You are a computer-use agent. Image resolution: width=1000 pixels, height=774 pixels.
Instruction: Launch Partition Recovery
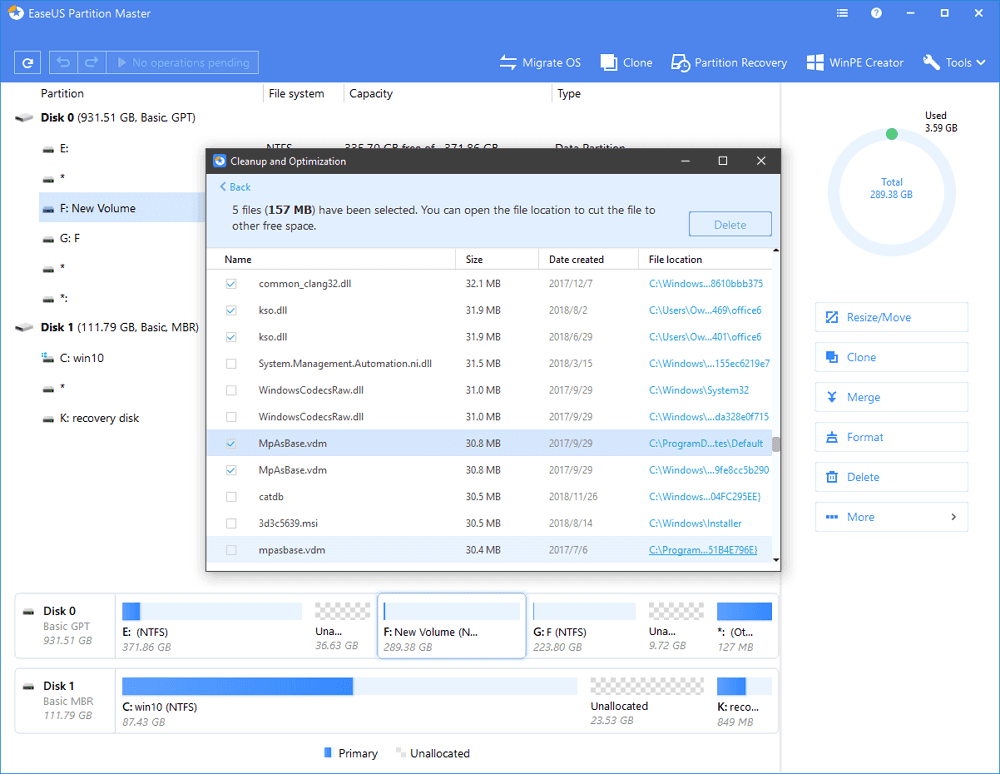coord(729,62)
